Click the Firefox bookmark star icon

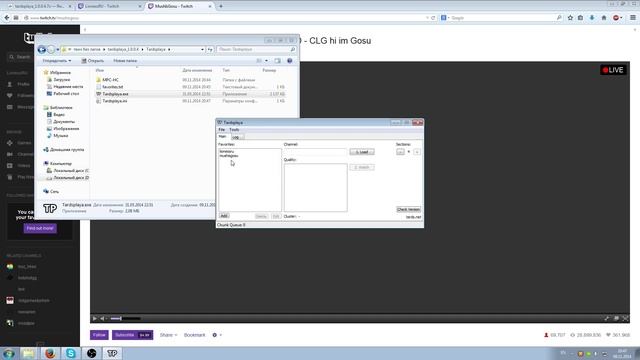coord(570,18)
